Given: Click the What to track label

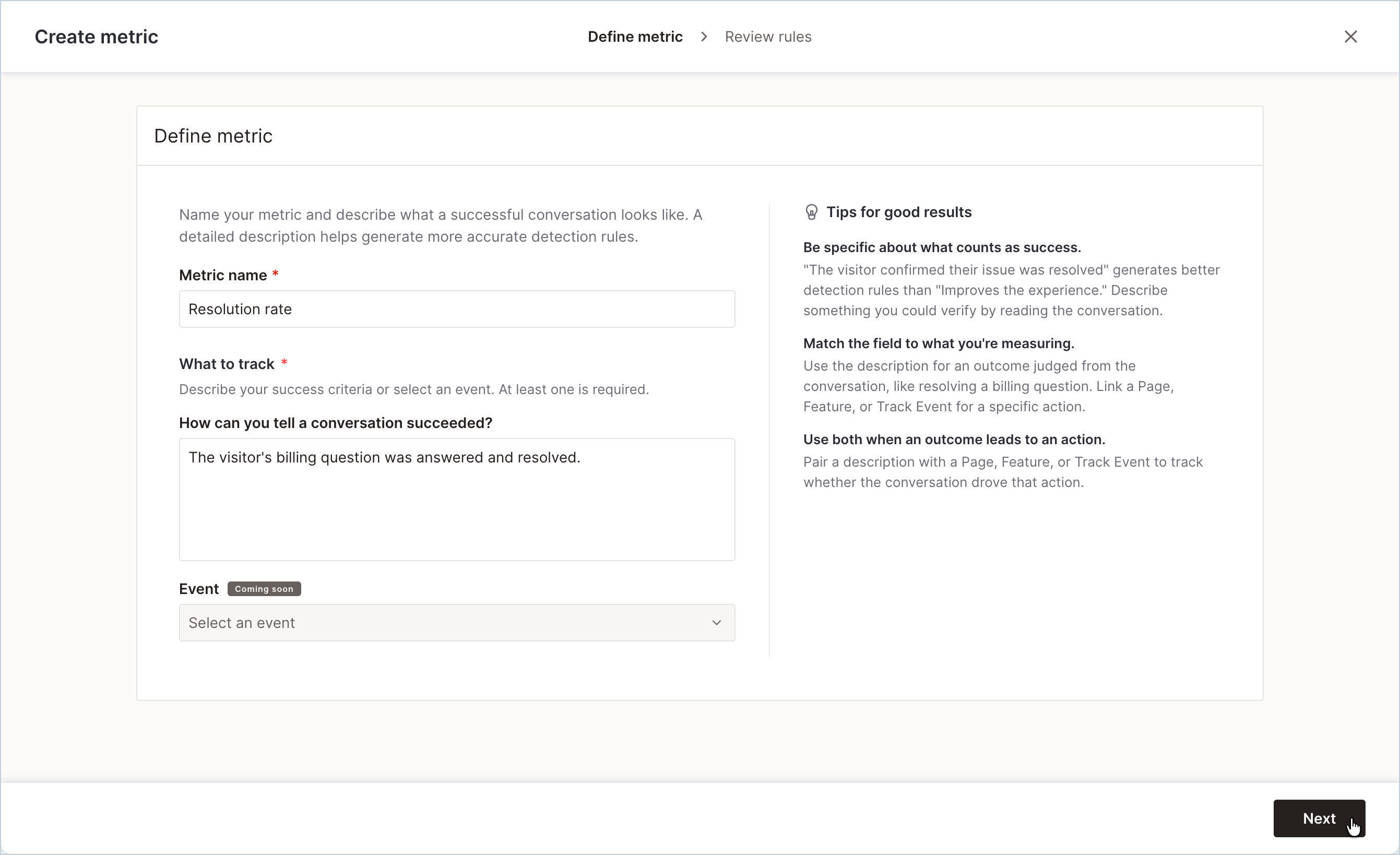Looking at the screenshot, I should [226, 364].
